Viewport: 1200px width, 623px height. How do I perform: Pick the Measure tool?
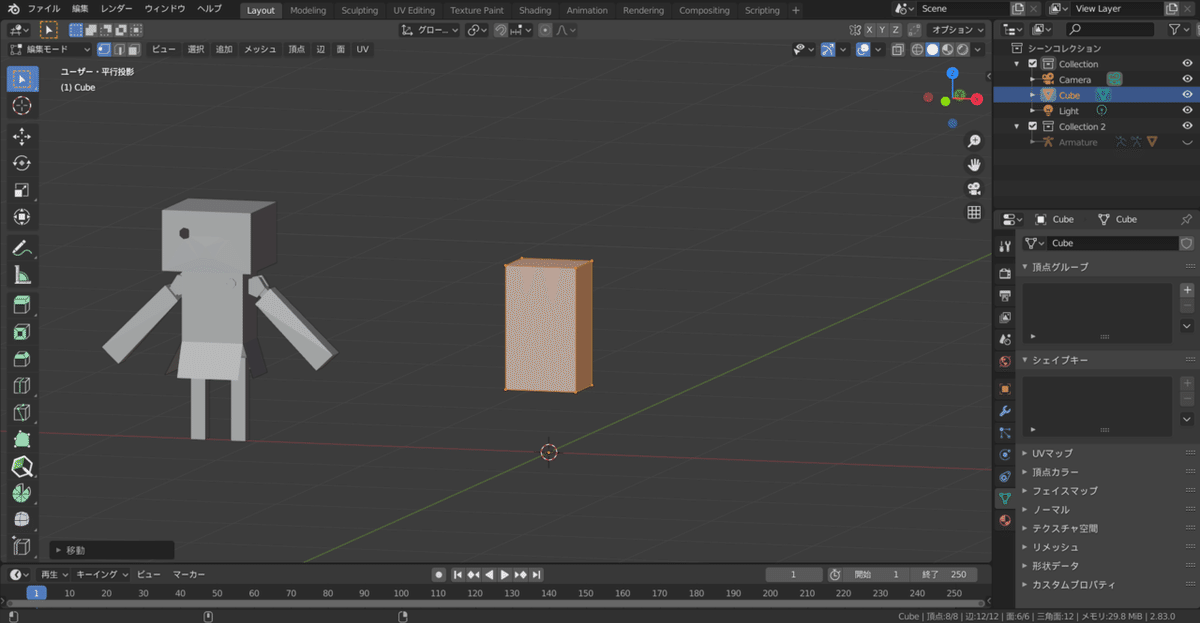(22, 275)
